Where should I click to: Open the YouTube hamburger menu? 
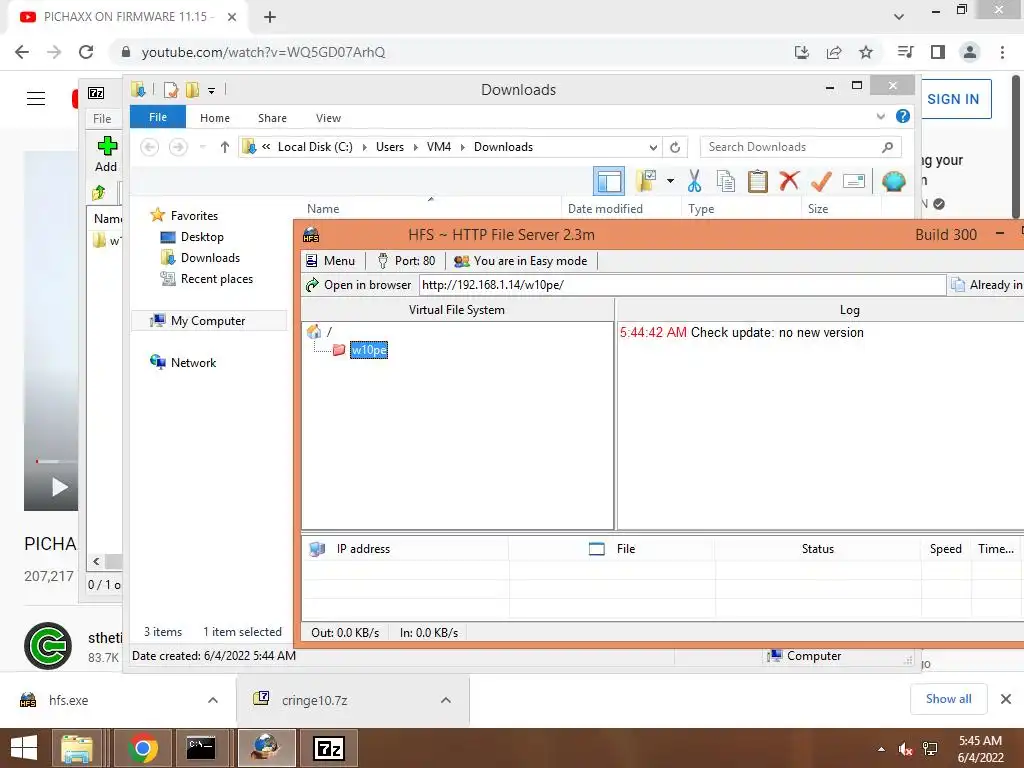[36, 99]
